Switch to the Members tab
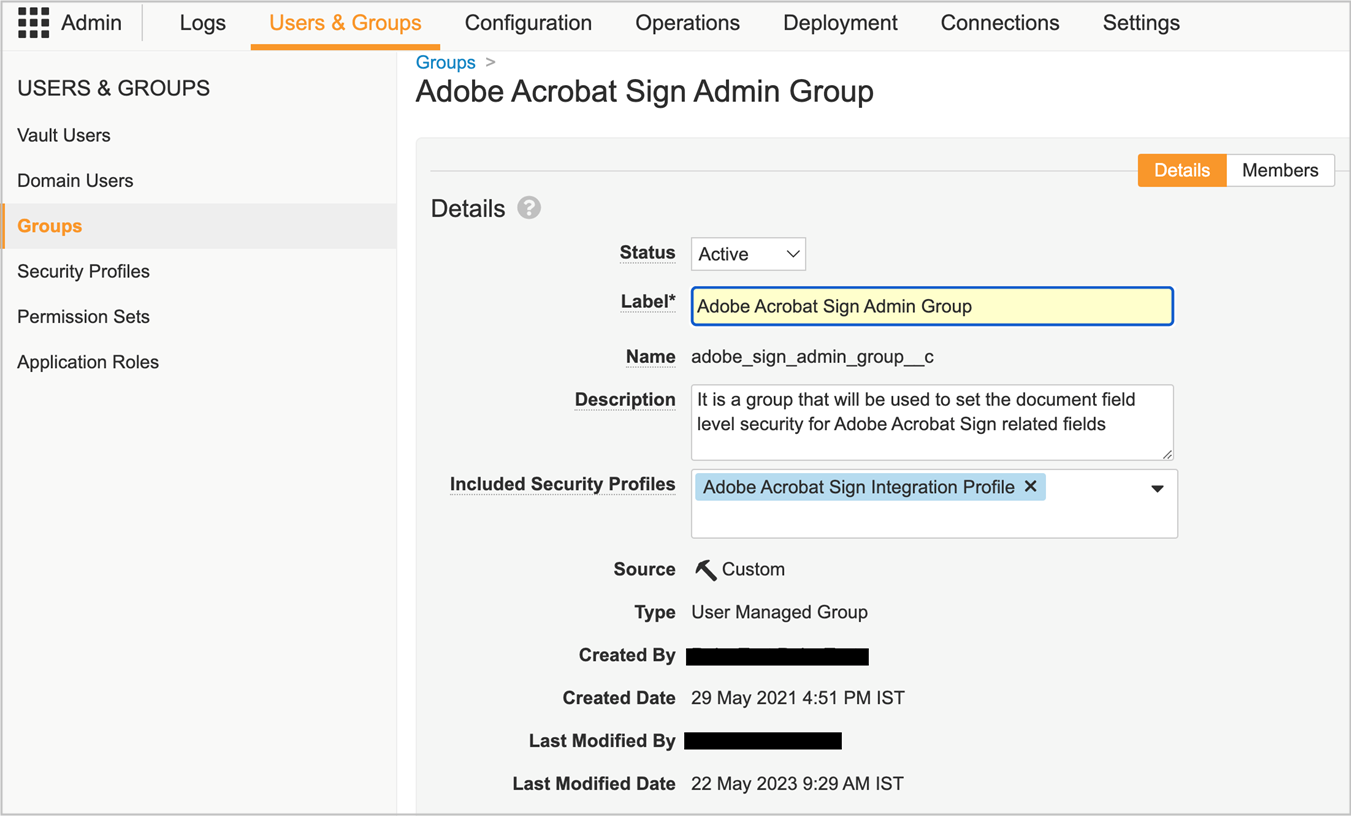Image resolution: width=1351 pixels, height=816 pixels. [1280, 170]
